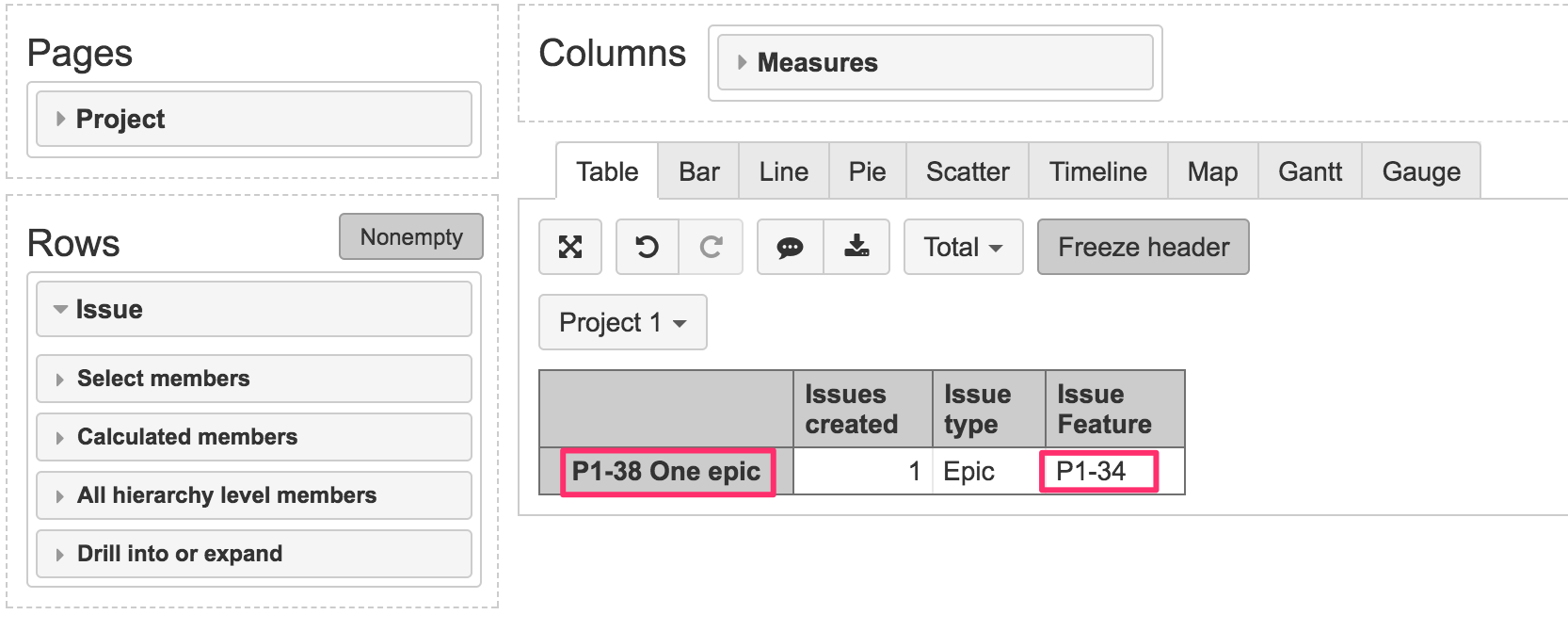Screen dimensions: 1568x631
Task: Switch to the Bar chart tab
Action: point(698,171)
